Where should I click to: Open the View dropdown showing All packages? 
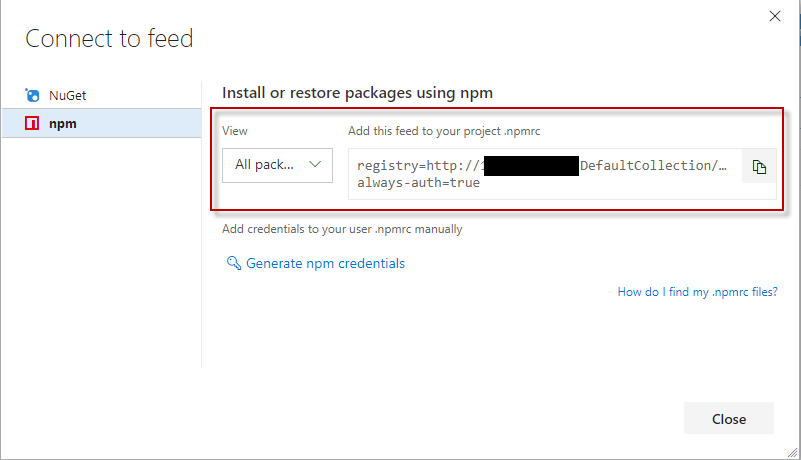coord(277,165)
